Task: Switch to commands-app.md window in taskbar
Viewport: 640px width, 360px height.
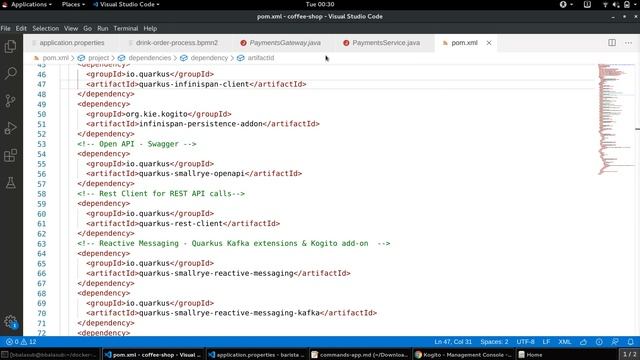Action: pyautogui.click(x=359, y=354)
